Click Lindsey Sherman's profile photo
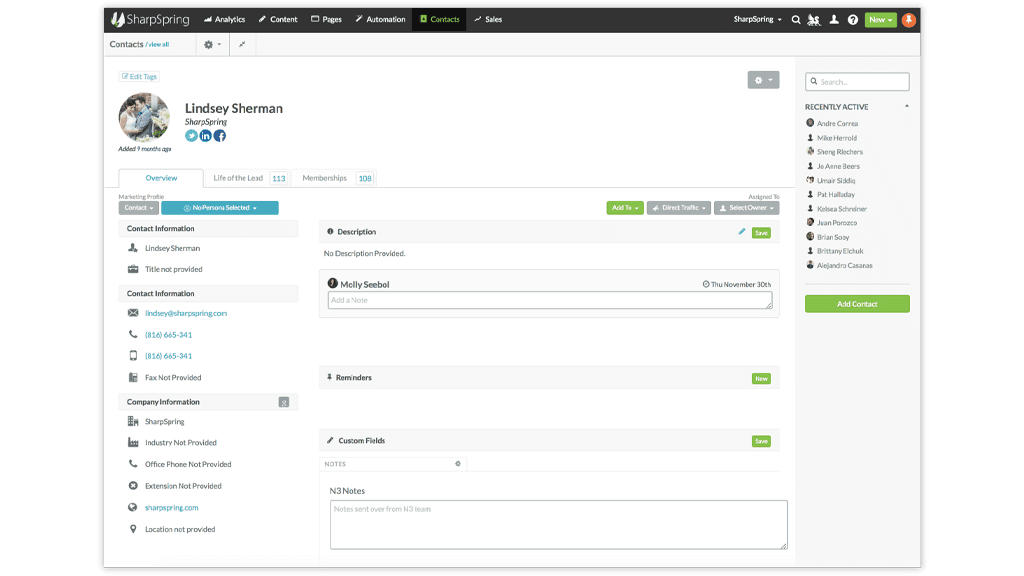 click(144, 118)
